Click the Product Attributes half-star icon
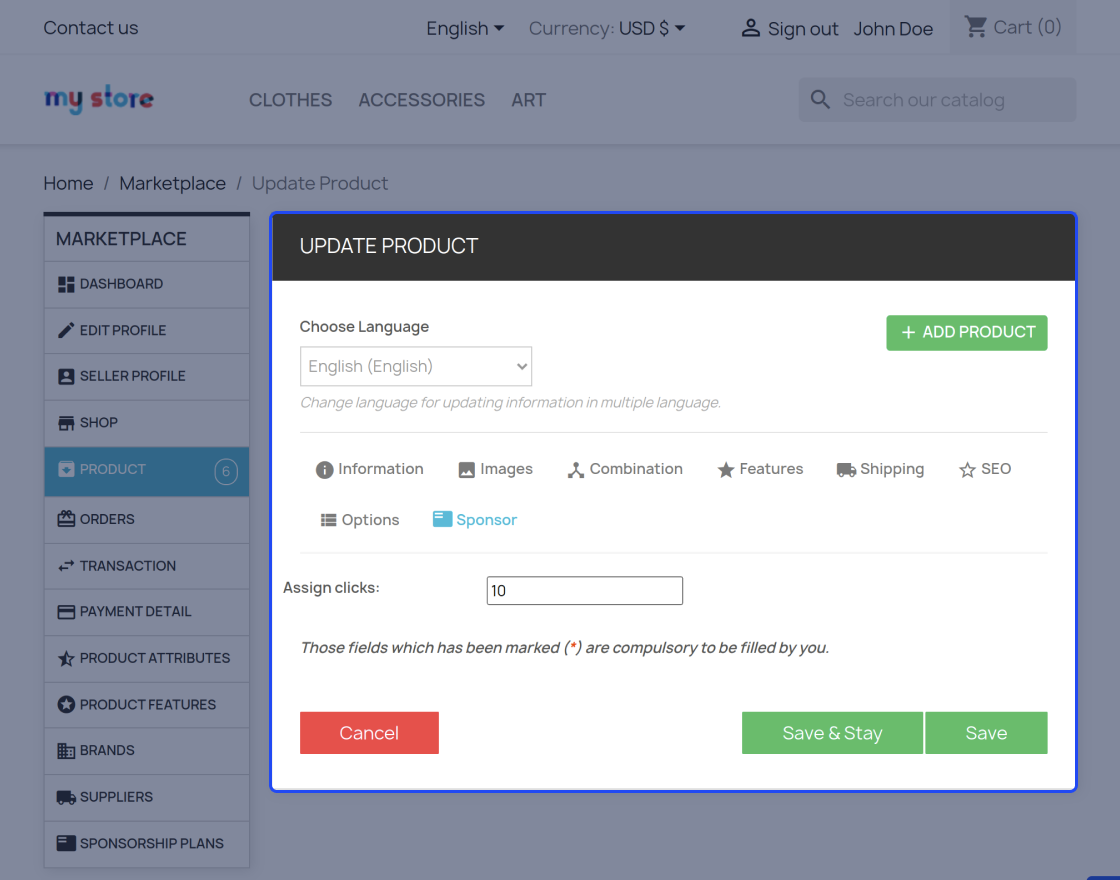Image resolution: width=1120 pixels, height=880 pixels. click(x=66, y=659)
